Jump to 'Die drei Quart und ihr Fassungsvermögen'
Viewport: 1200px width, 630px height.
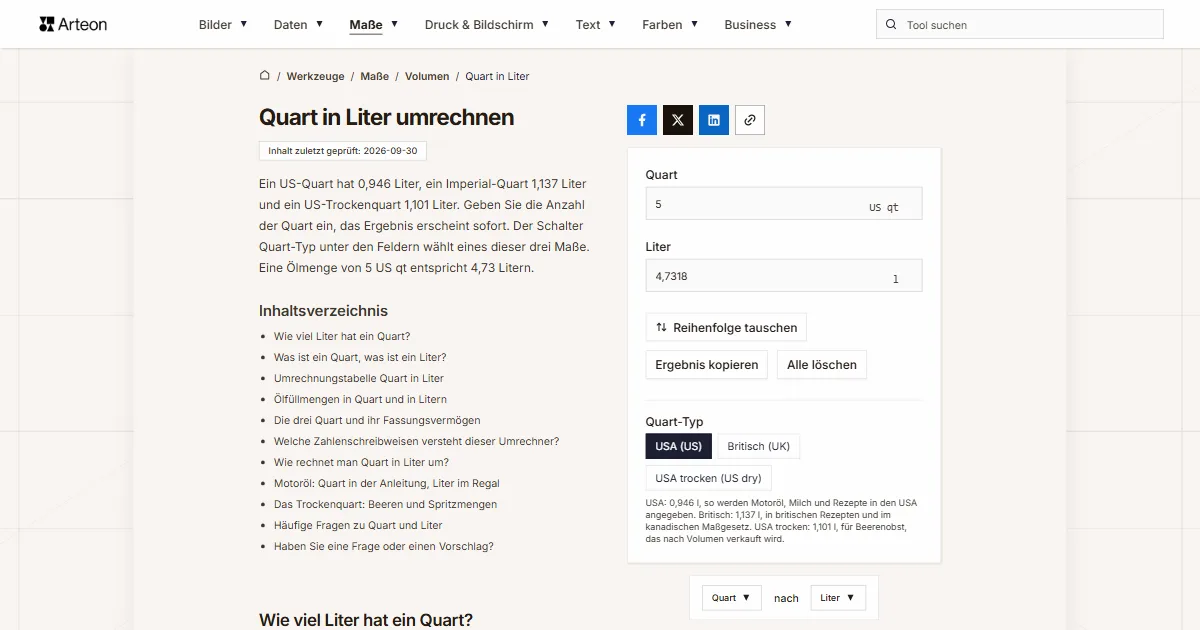(377, 420)
